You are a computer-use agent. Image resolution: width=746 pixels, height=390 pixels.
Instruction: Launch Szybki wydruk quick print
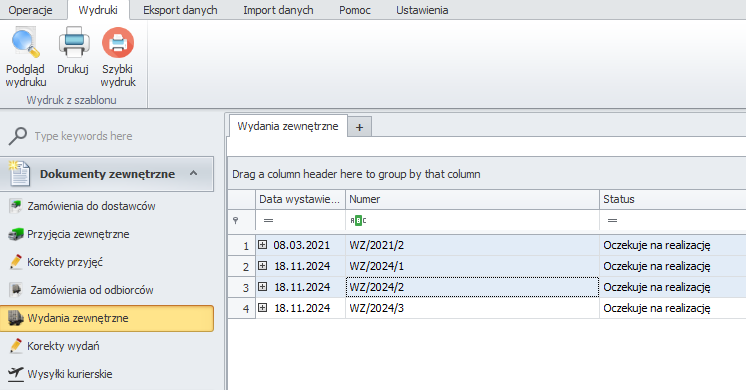118,57
